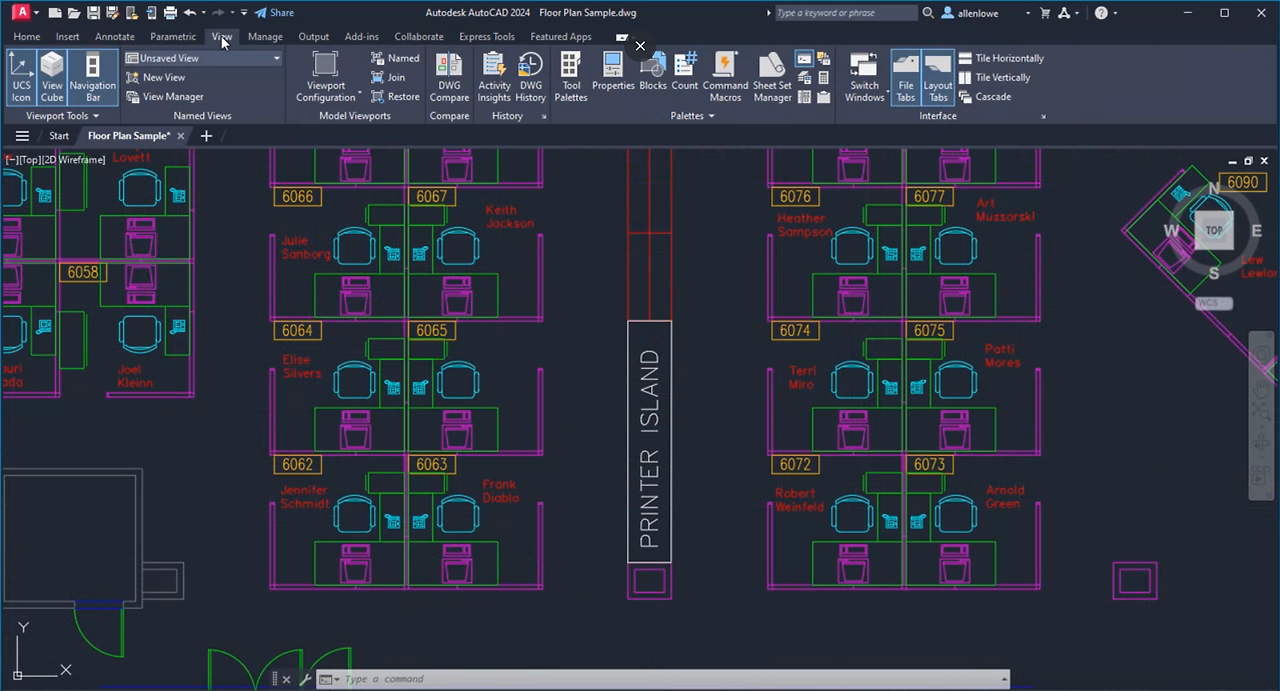Switch to the Annotate ribbon tab
The height and width of the screenshot is (691, 1280).
(x=114, y=36)
